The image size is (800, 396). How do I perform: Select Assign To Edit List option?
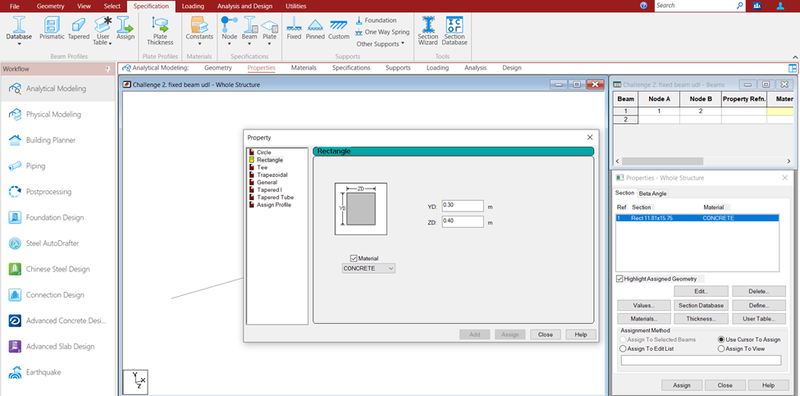[x=622, y=349]
